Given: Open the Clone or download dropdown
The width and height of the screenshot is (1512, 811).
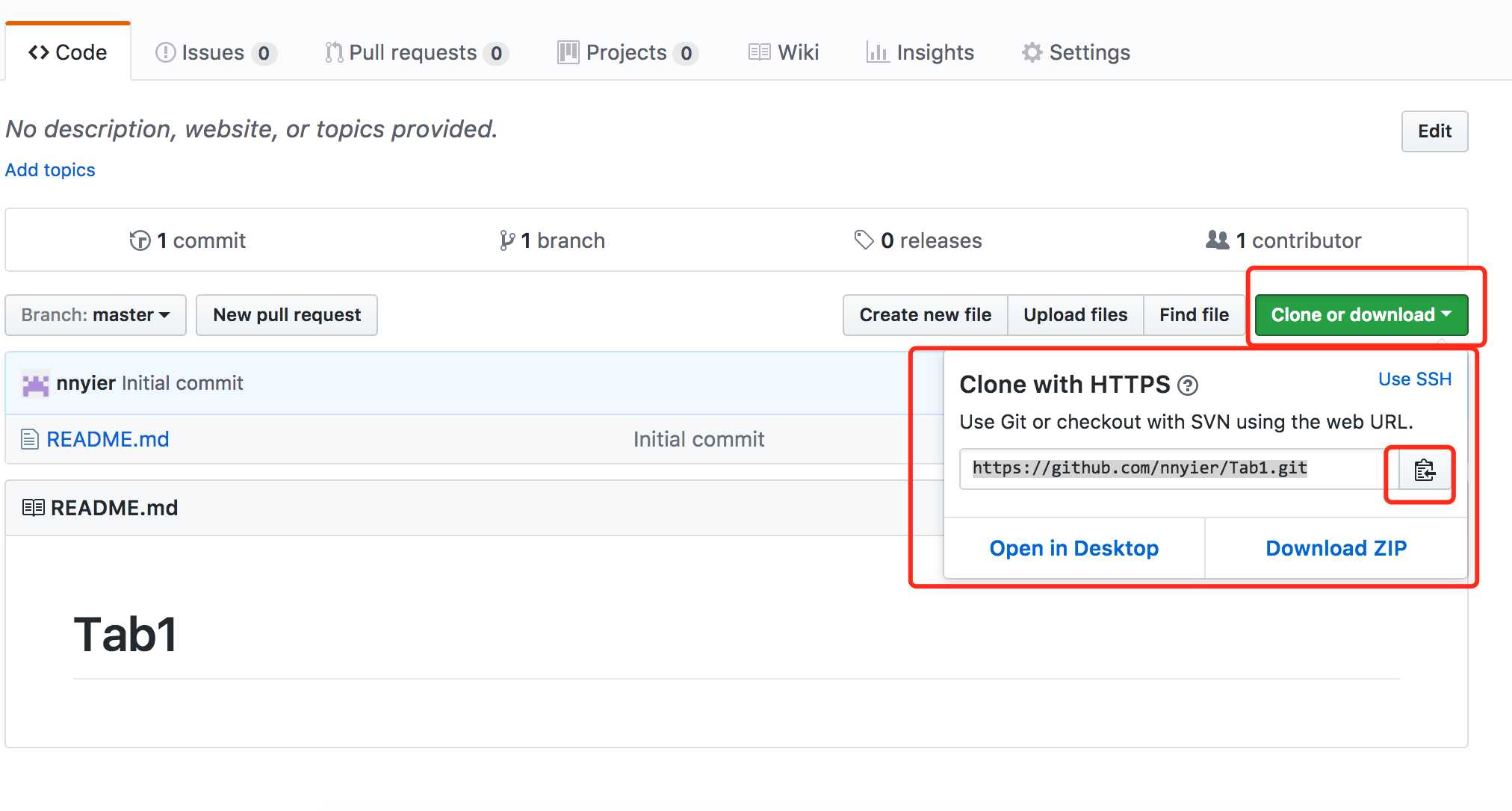Looking at the screenshot, I should (1361, 315).
